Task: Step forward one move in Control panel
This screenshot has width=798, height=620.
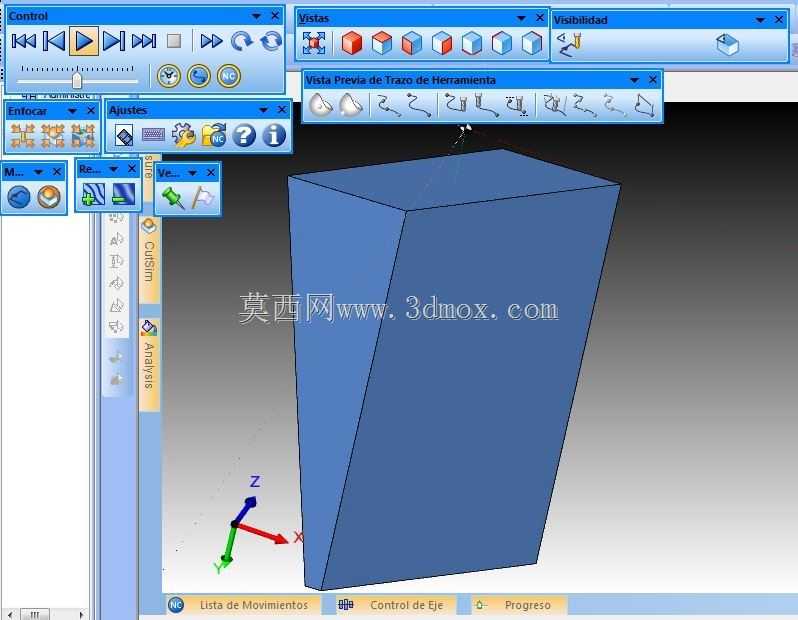Action: click(x=113, y=41)
